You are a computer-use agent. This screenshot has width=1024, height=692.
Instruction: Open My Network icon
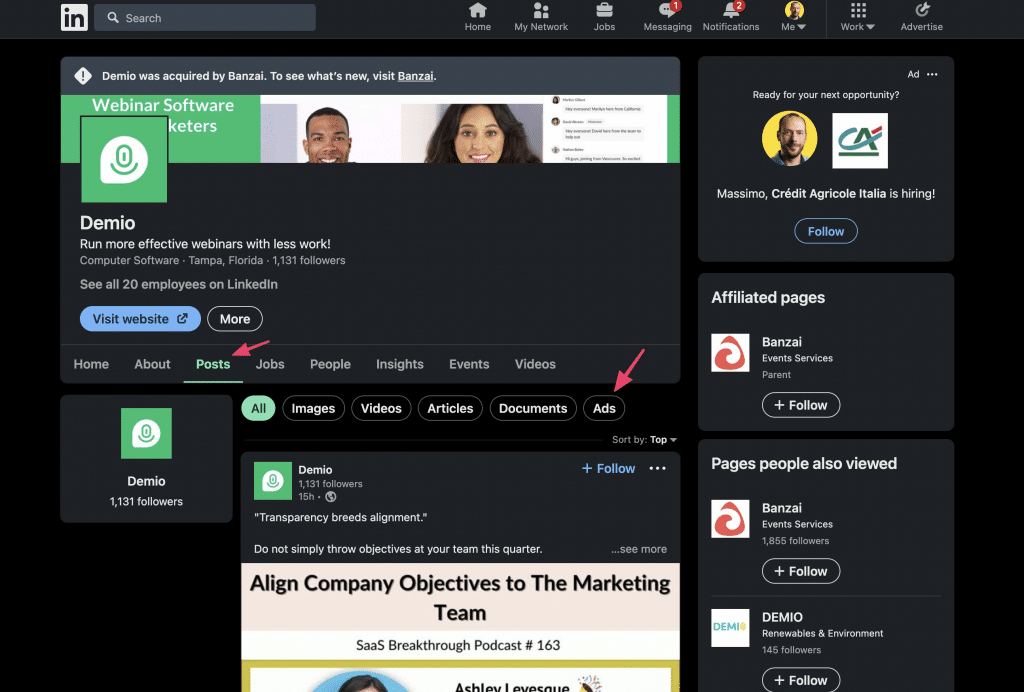(541, 18)
